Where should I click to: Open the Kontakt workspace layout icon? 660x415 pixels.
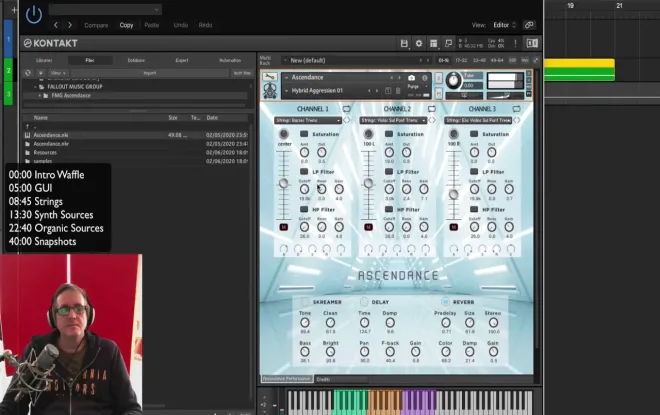point(433,43)
